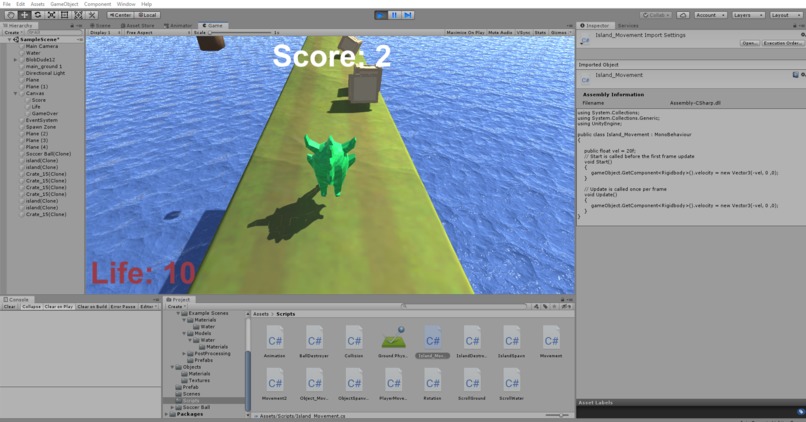Screen dimensions: 806x422
Task: Select Spawn Zone in Hierarchy
Action: [41, 127]
